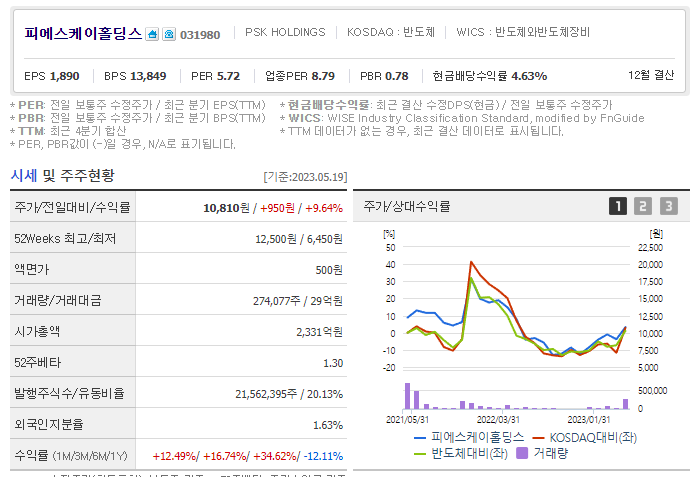The width and height of the screenshot is (700, 477).
Task: Click the 발행주식수/유동비율 row label
Action: pyautogui.click(x=69, y=393)
